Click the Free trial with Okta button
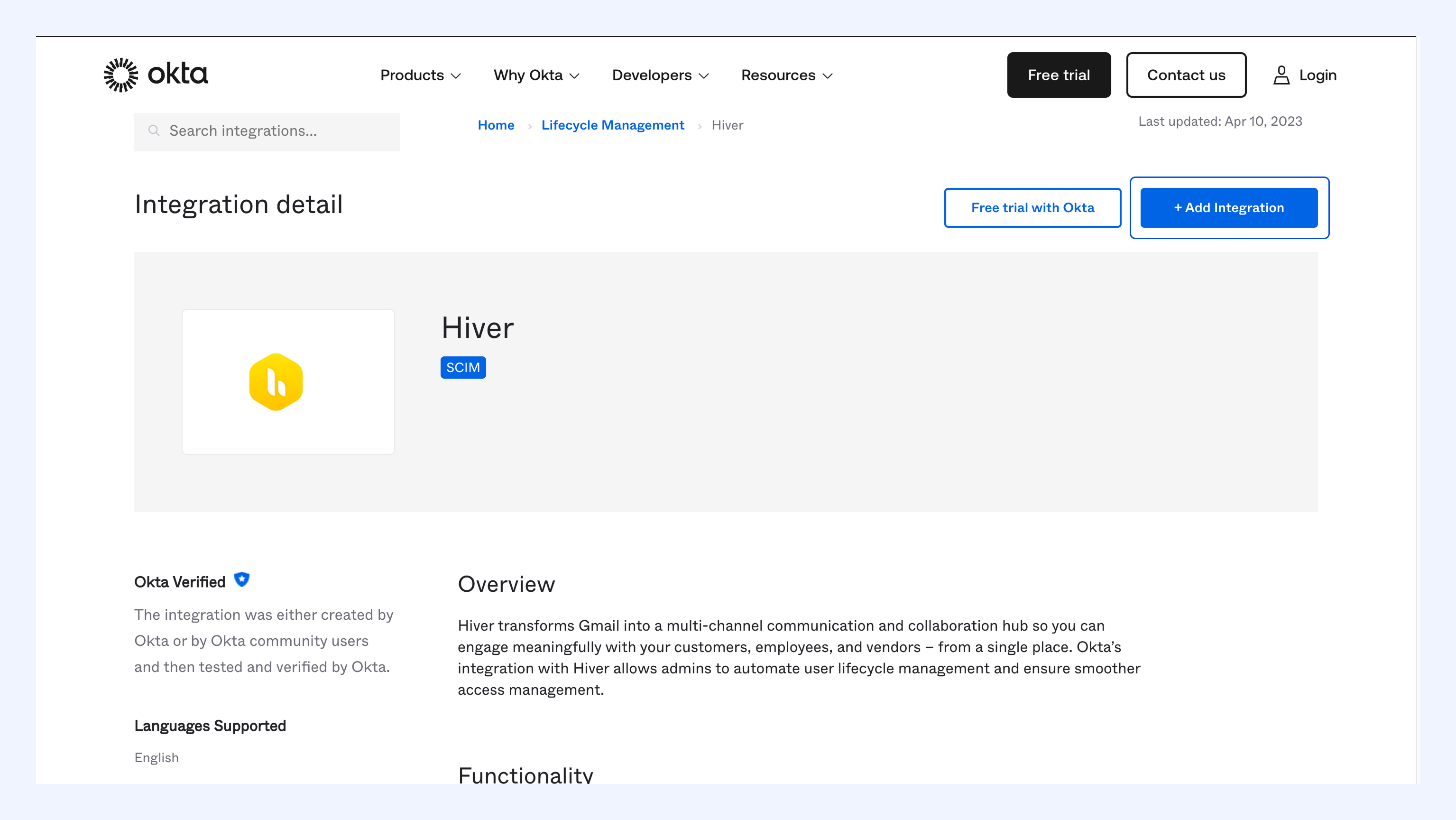Screen dimensions: 1456x820 pos(1032,207)
